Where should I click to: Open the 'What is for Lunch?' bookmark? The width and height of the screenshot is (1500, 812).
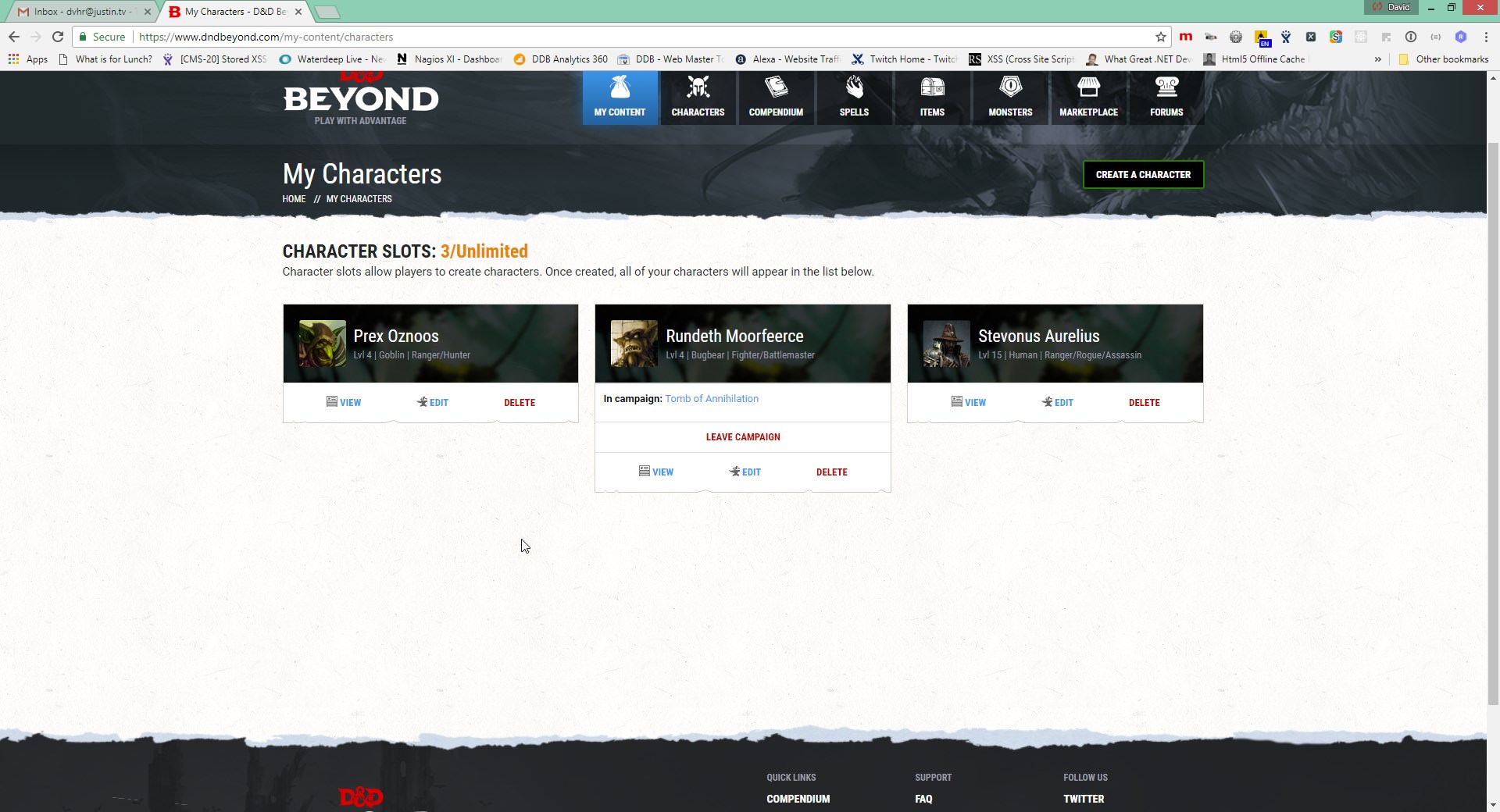[x=106, y=59]
